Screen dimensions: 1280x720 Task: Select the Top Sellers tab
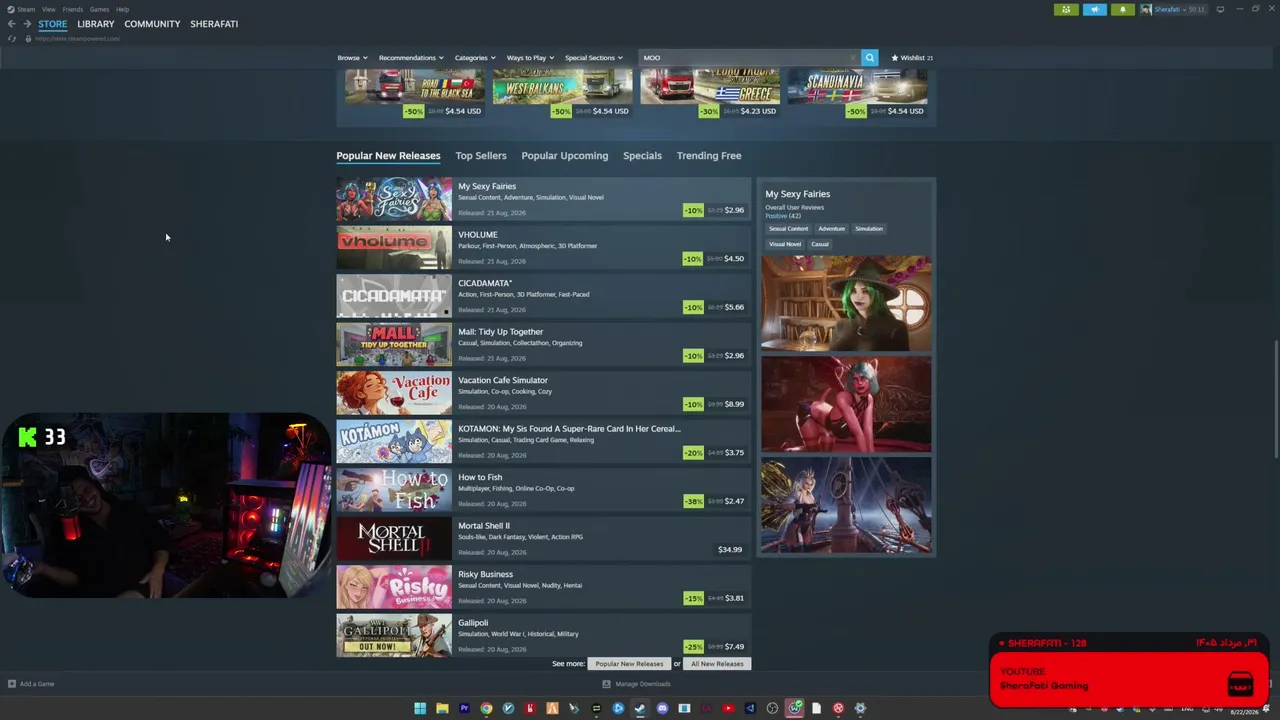point(481,156)
